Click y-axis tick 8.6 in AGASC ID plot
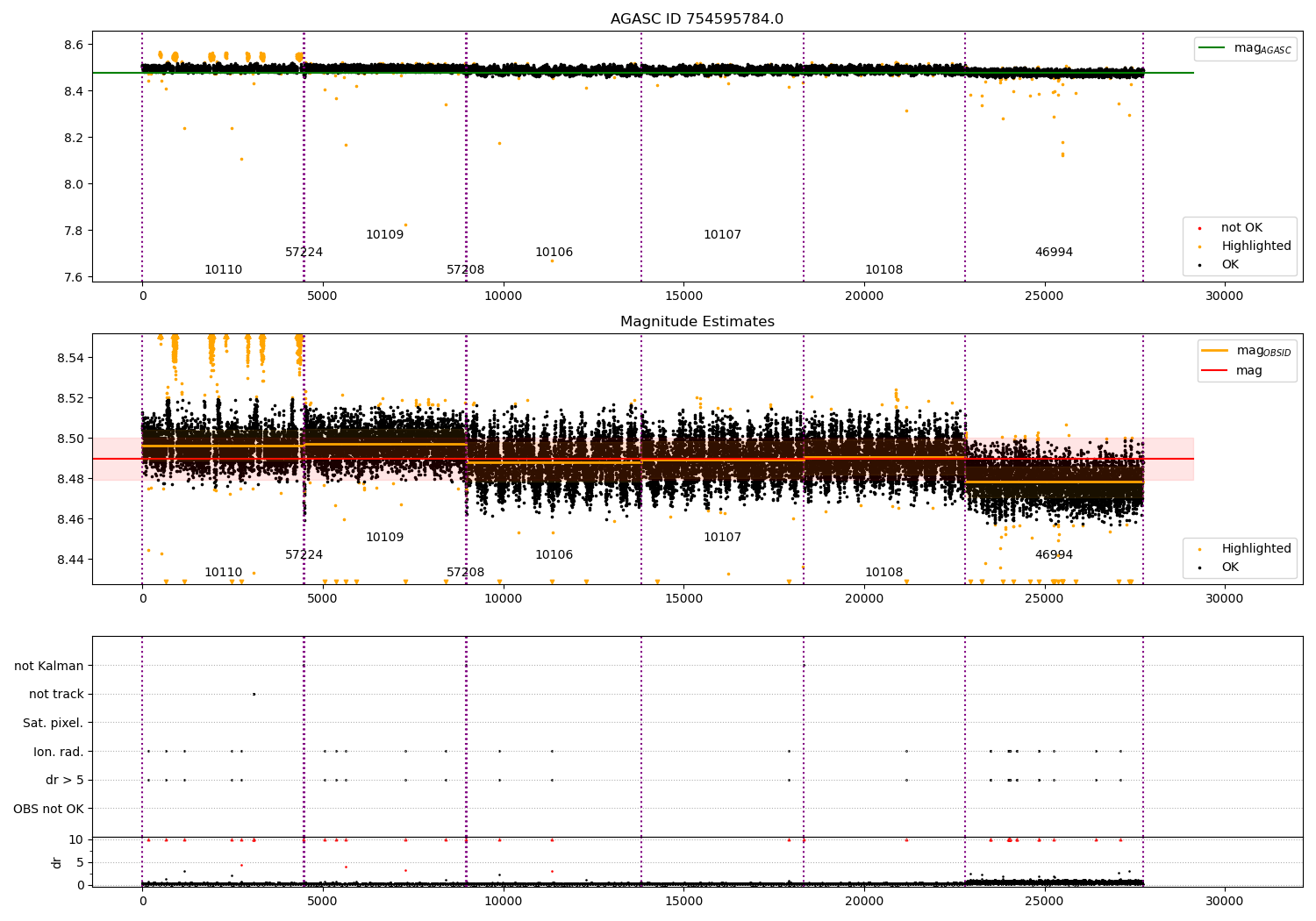The image size is (1316, 921). (x=74, y=45)
